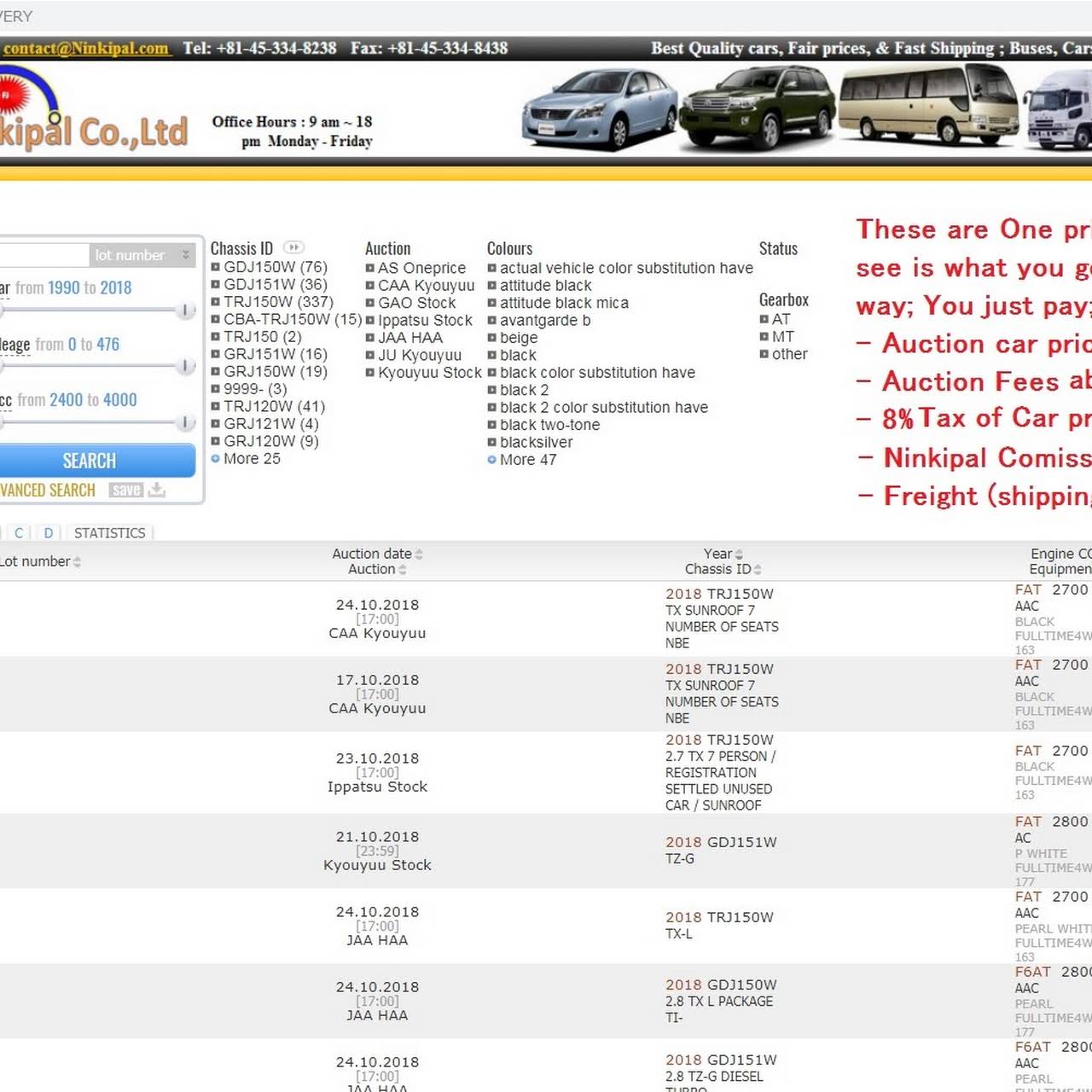Click the beige bus image in the banner

pos(928,105)
